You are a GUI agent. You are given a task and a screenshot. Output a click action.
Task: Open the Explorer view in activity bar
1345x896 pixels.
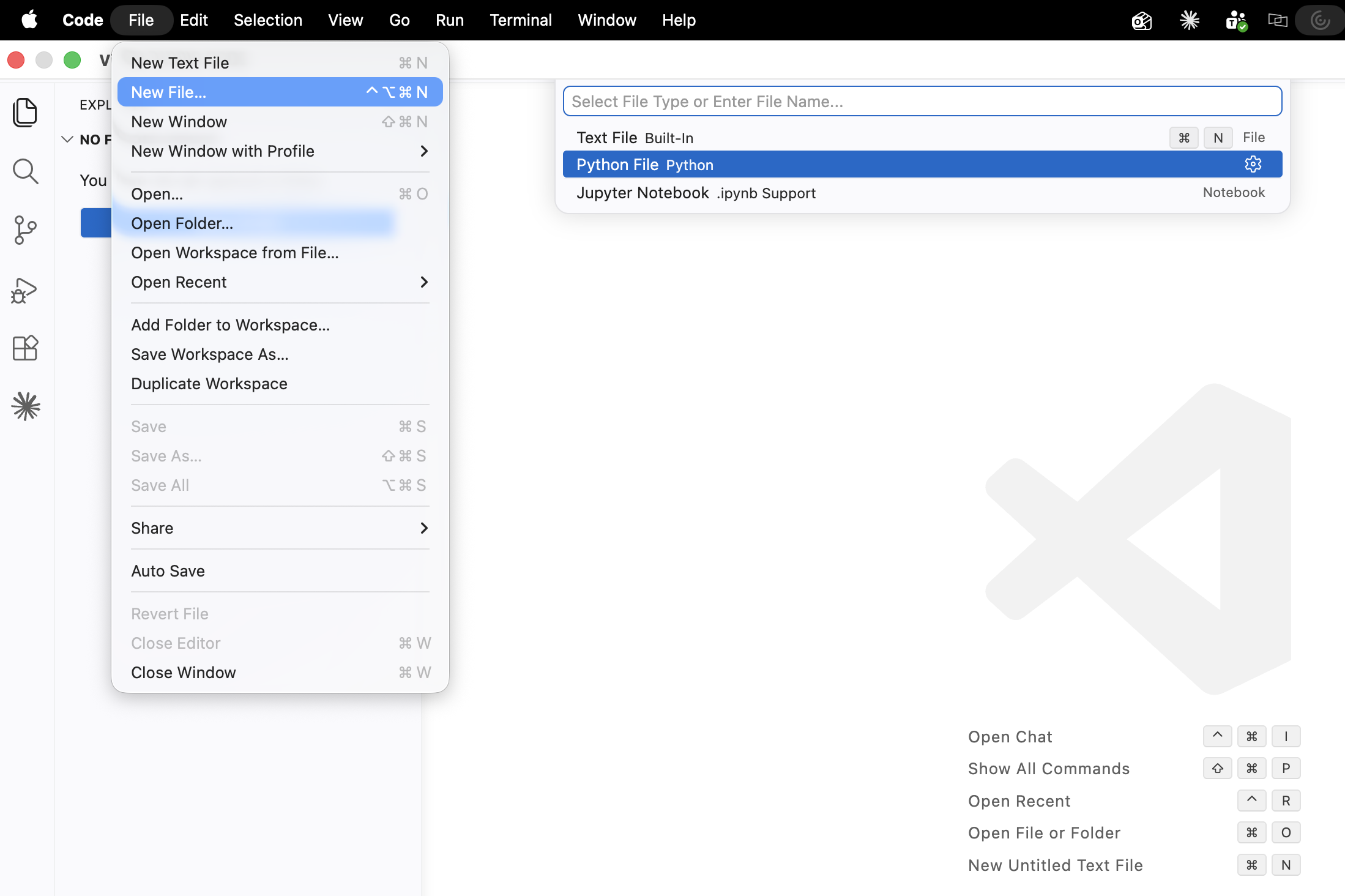click(25, 113)
